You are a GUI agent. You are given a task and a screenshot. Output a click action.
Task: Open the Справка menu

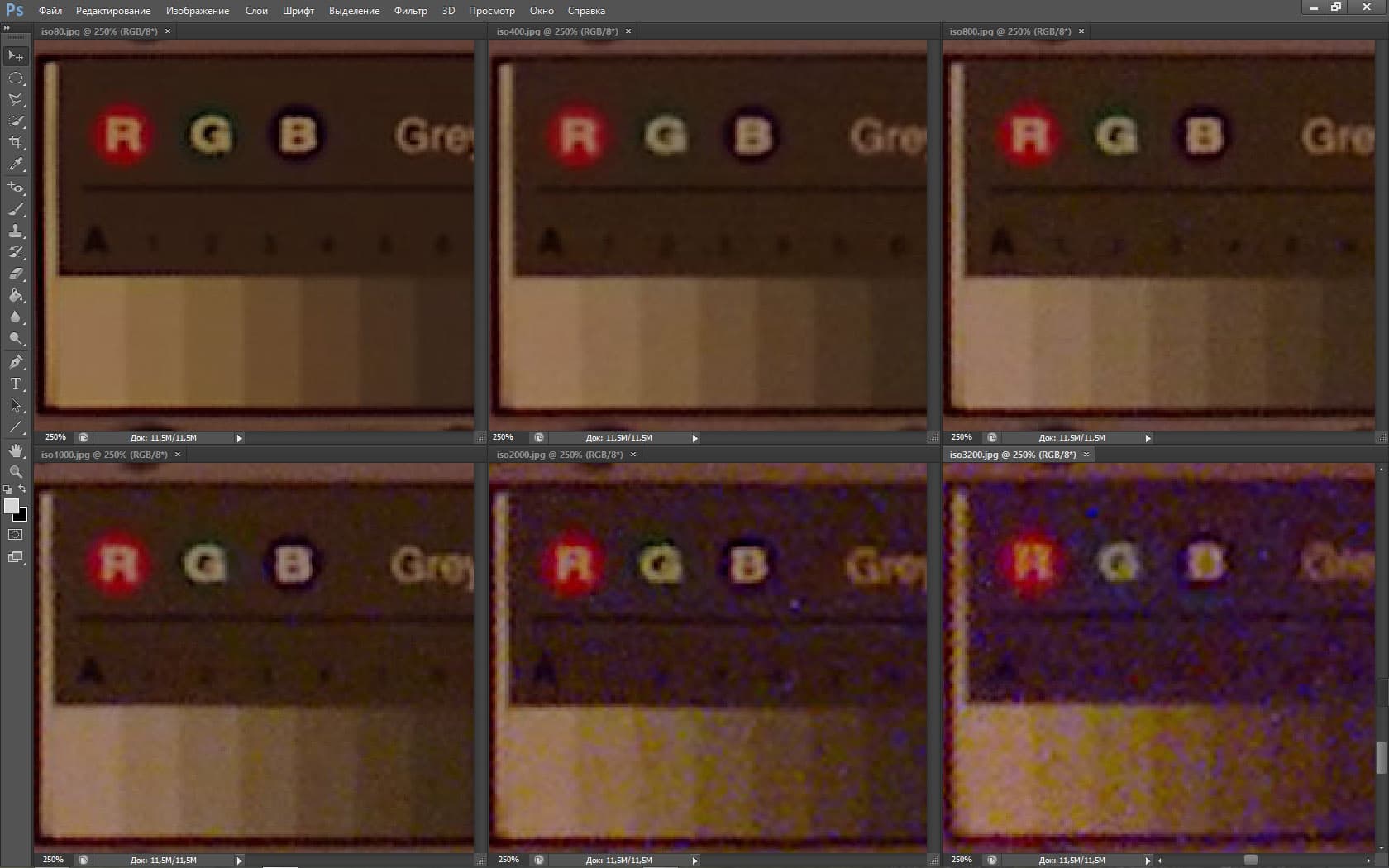(586, 11)
